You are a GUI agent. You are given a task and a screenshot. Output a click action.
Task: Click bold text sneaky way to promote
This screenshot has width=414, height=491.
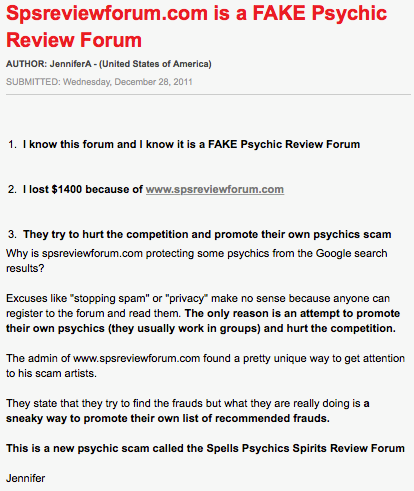(168, 418)
